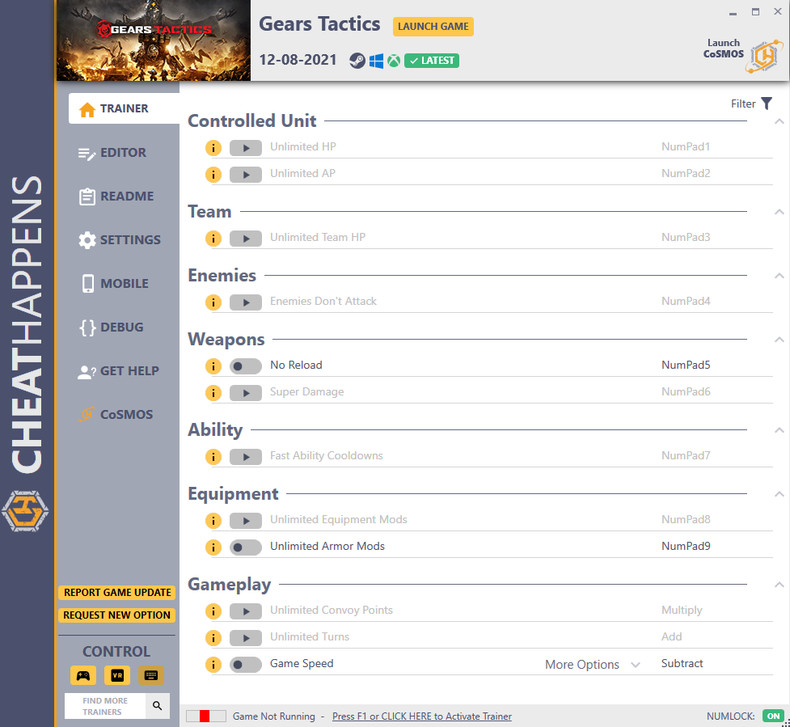790x727 pixels.
Task: Open the CoSMOS sidebar tab
Action: [118, 414]
